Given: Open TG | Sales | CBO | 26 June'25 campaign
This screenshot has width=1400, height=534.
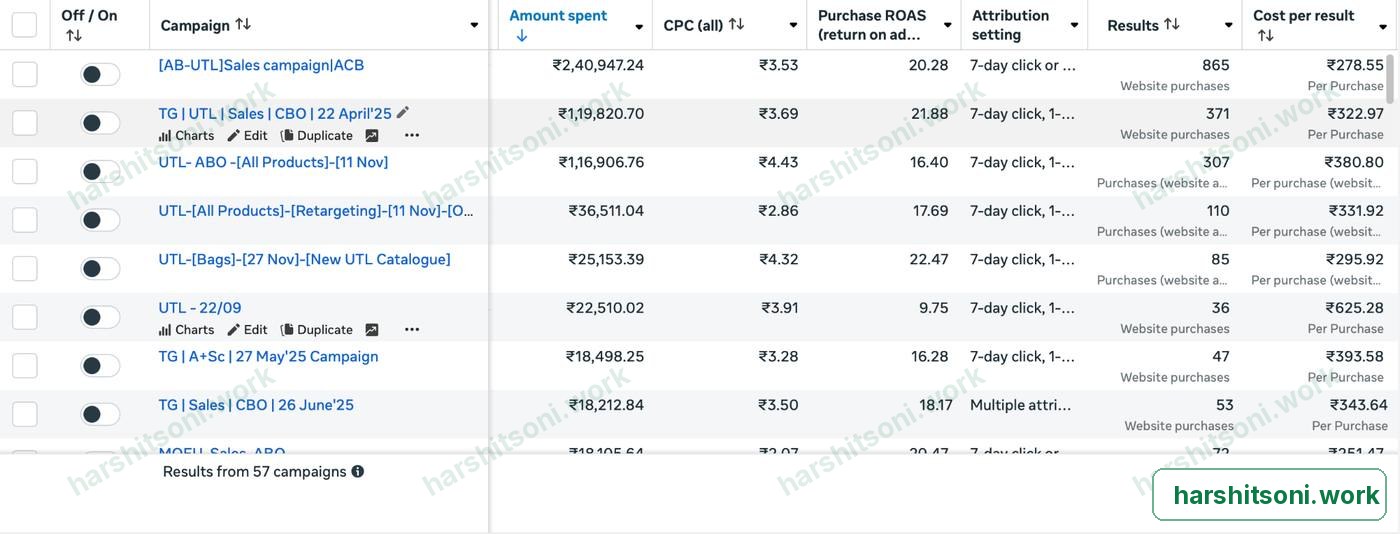Looking at the screenshot, I should [256, 405].
